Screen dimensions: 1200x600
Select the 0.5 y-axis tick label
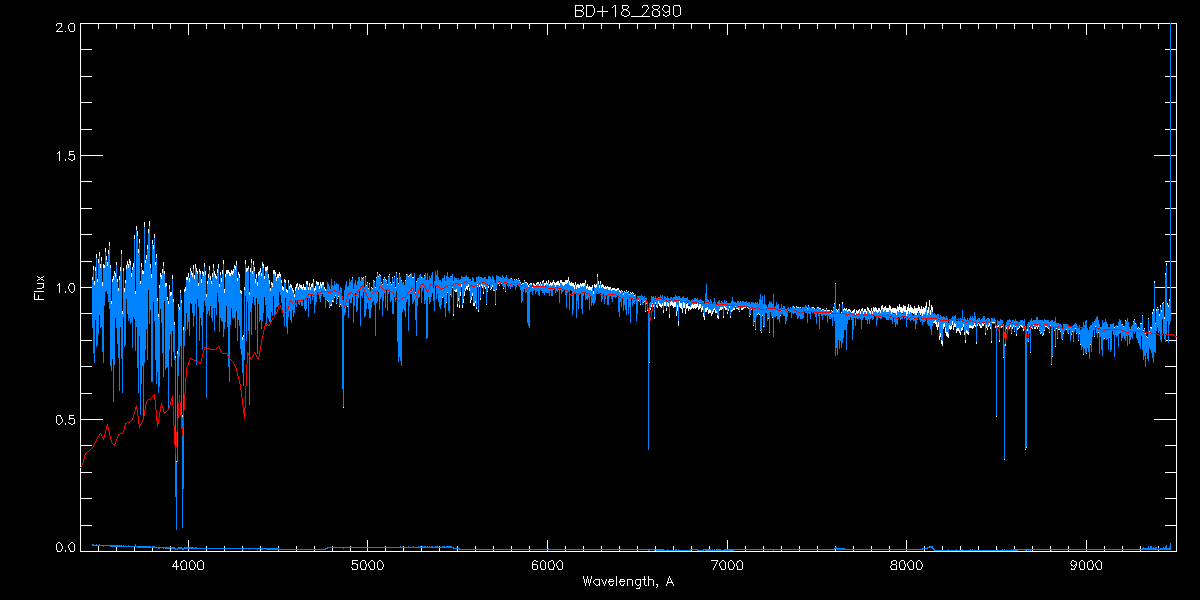(x=65, y=419)
